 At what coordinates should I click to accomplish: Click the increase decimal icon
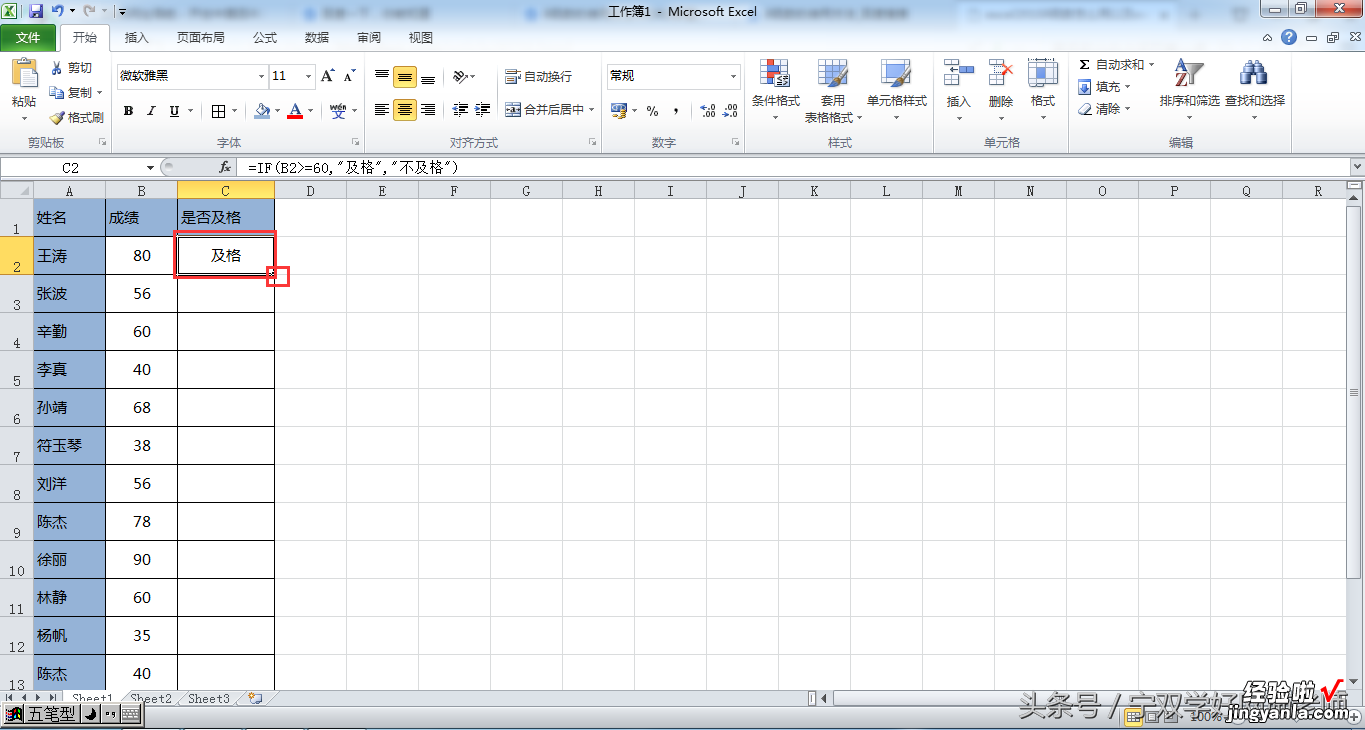(x=707, y=111)
